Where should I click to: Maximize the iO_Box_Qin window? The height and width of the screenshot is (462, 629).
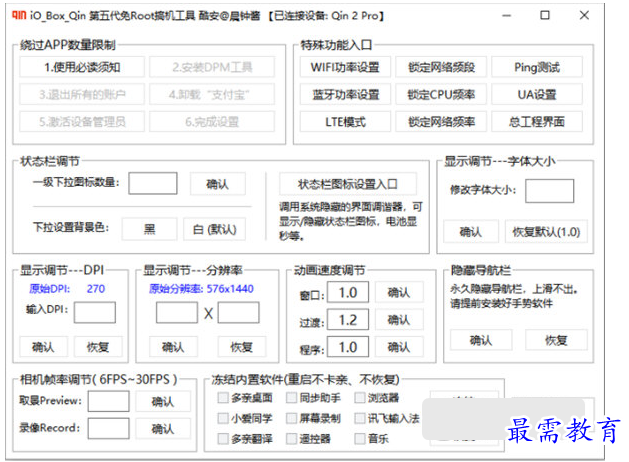tap(545, 15)
